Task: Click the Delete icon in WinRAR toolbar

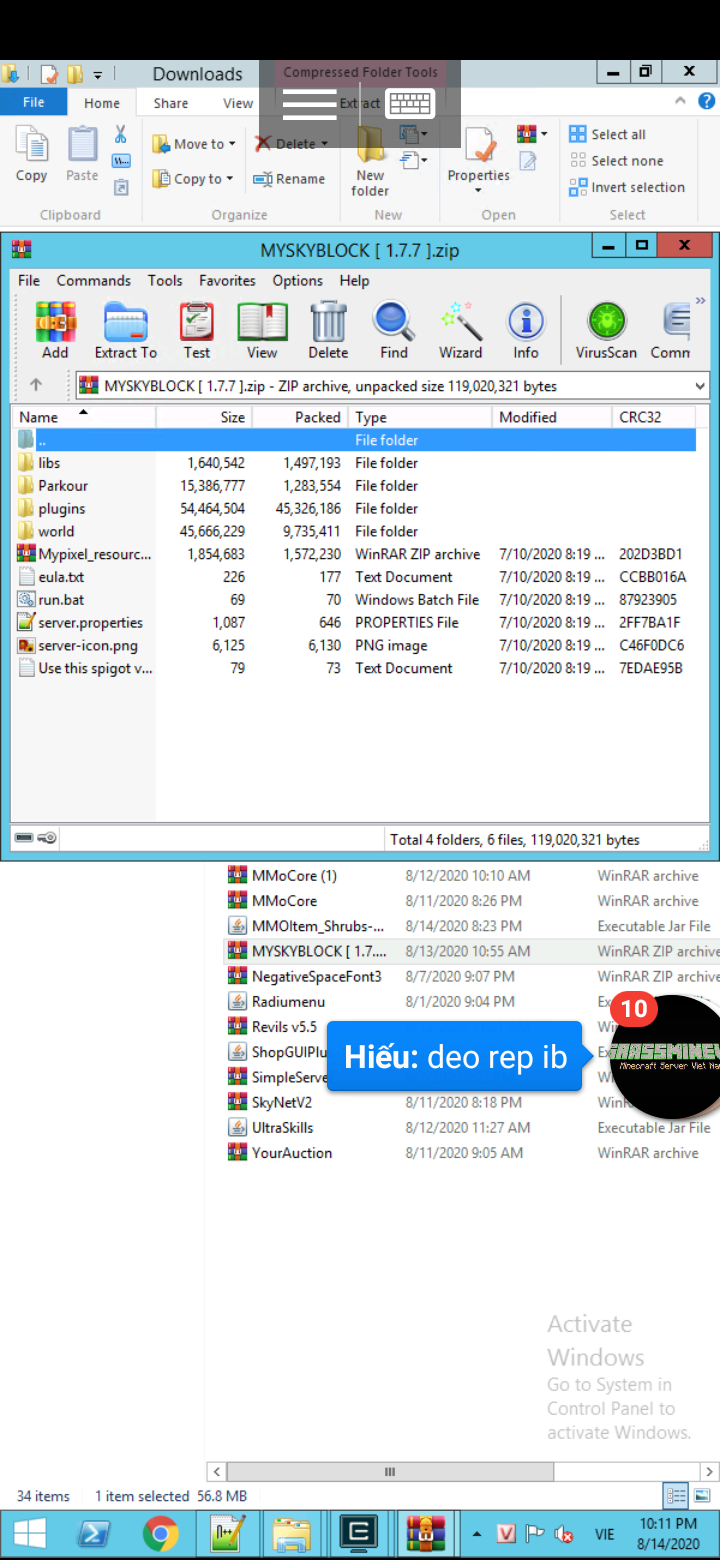Action: click(328, 330)
